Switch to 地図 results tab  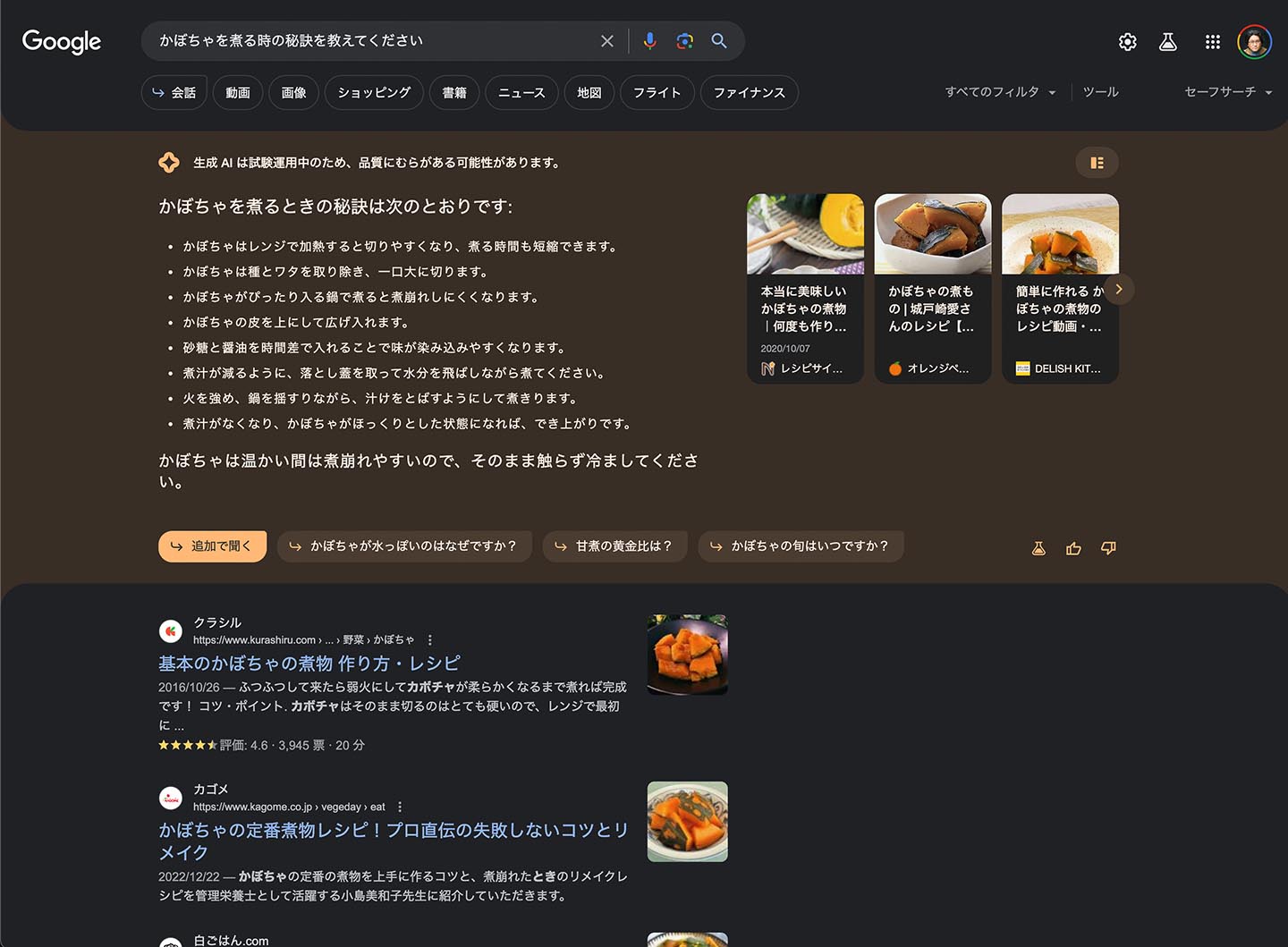tap(589, 92)
